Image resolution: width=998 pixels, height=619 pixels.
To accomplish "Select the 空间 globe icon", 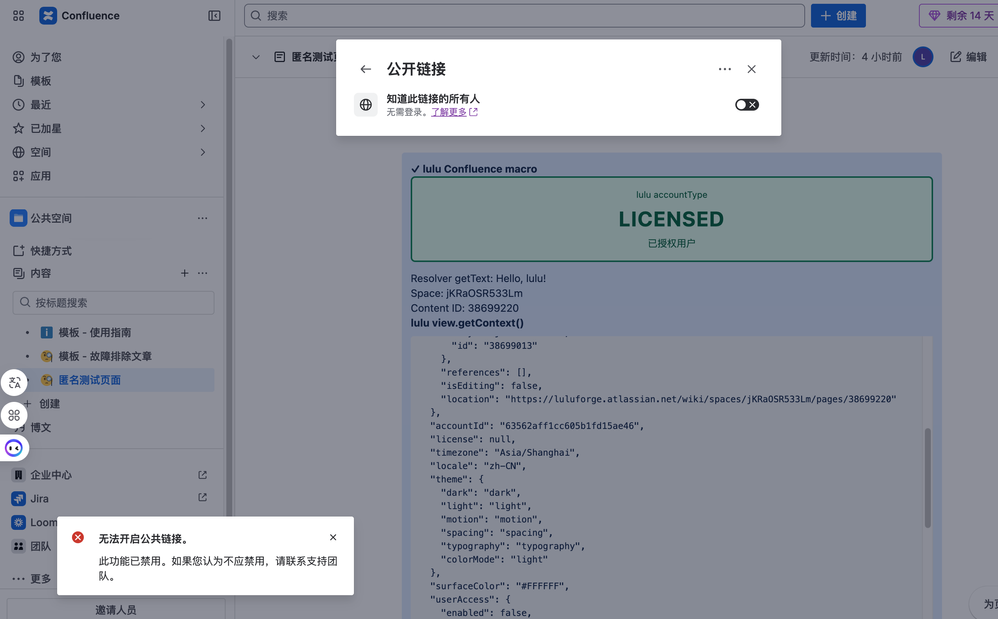I will [x=18, y=152].
